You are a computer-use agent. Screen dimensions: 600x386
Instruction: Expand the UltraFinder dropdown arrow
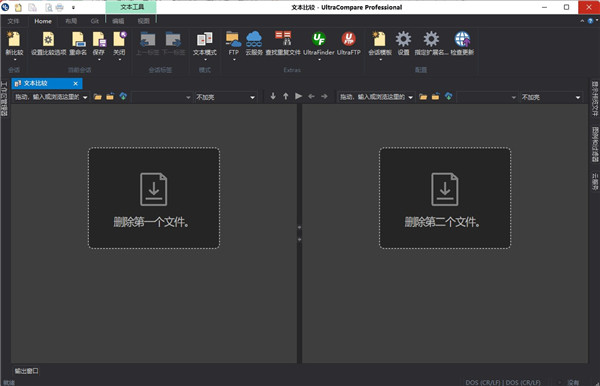(x=319, y=60)
